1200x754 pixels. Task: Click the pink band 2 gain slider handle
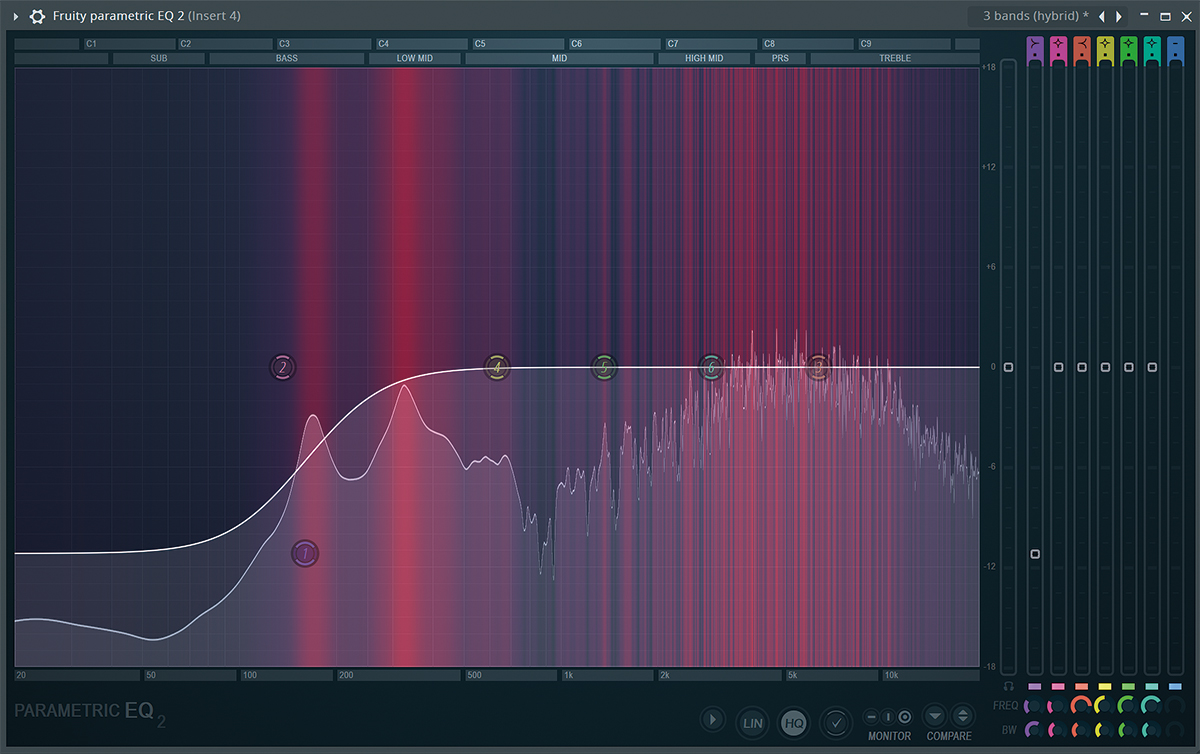point(1058,368)
